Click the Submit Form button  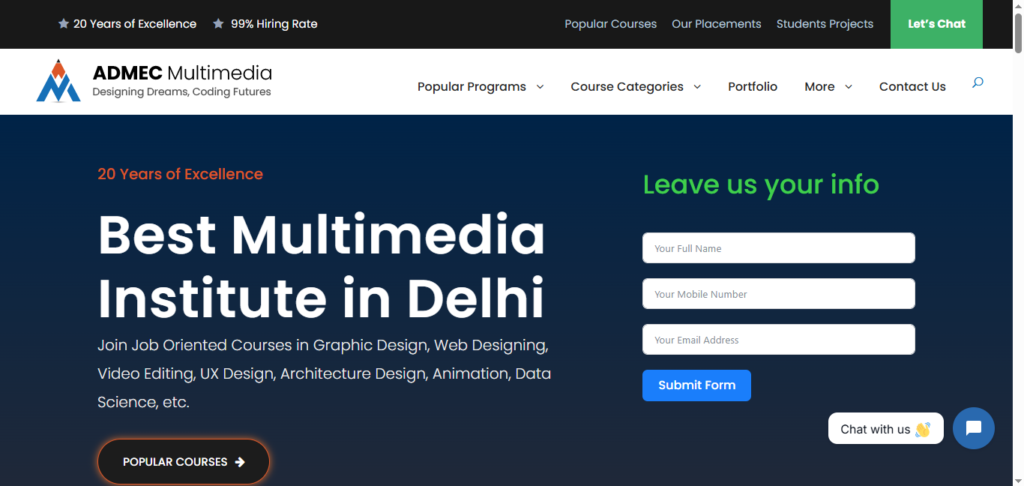696,385
